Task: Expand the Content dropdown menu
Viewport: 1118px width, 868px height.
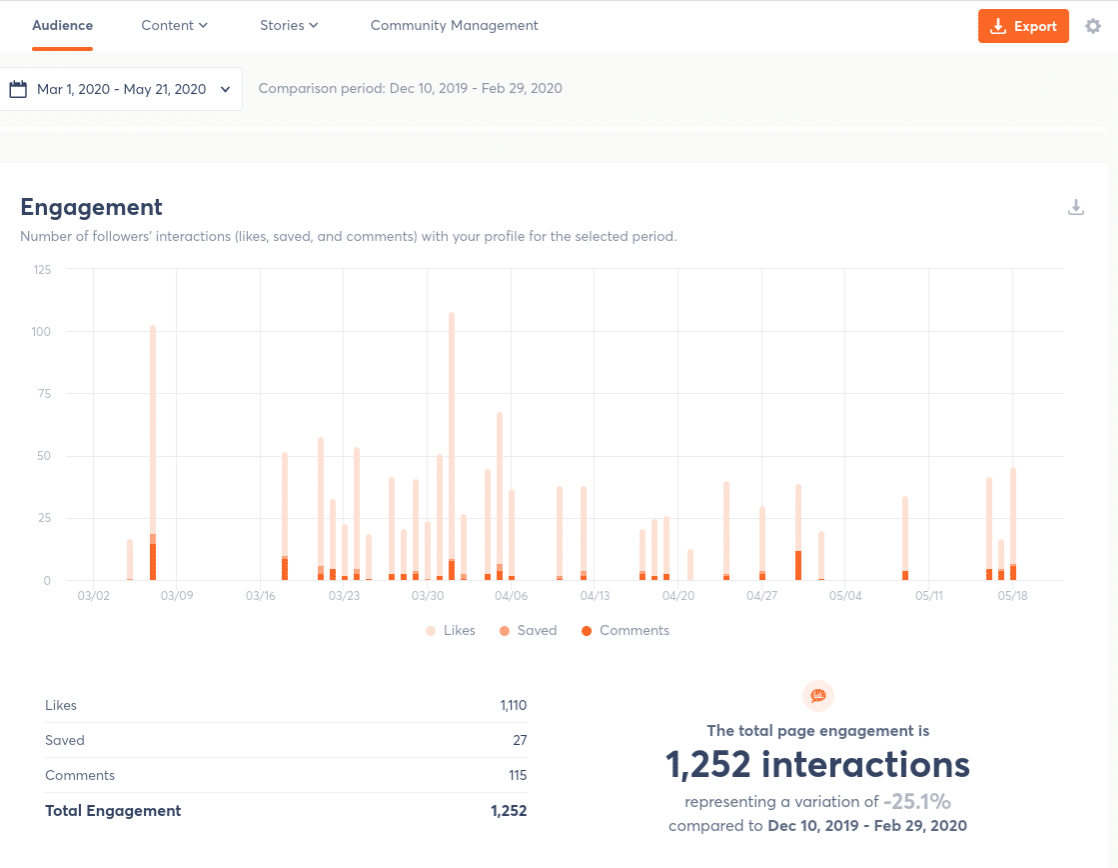Action: [174, 26]
